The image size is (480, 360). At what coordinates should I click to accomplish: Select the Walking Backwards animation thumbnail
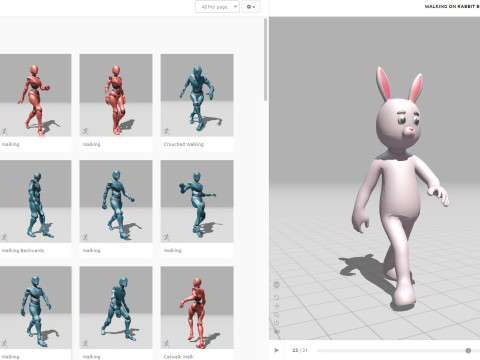[x=35, y=201]
